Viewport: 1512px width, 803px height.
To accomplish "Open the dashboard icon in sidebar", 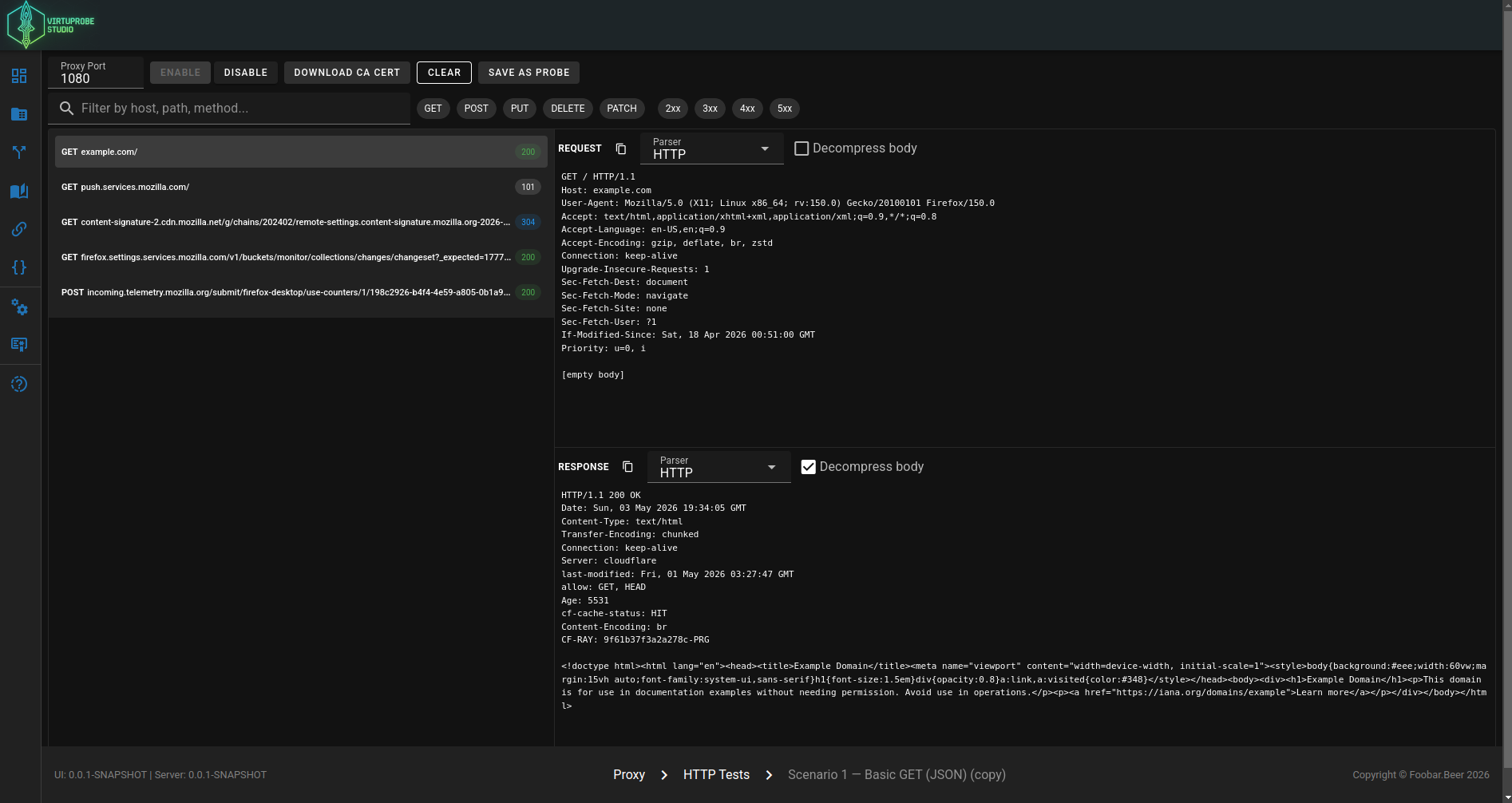I will pyautogui.click(x=19, y=76).
